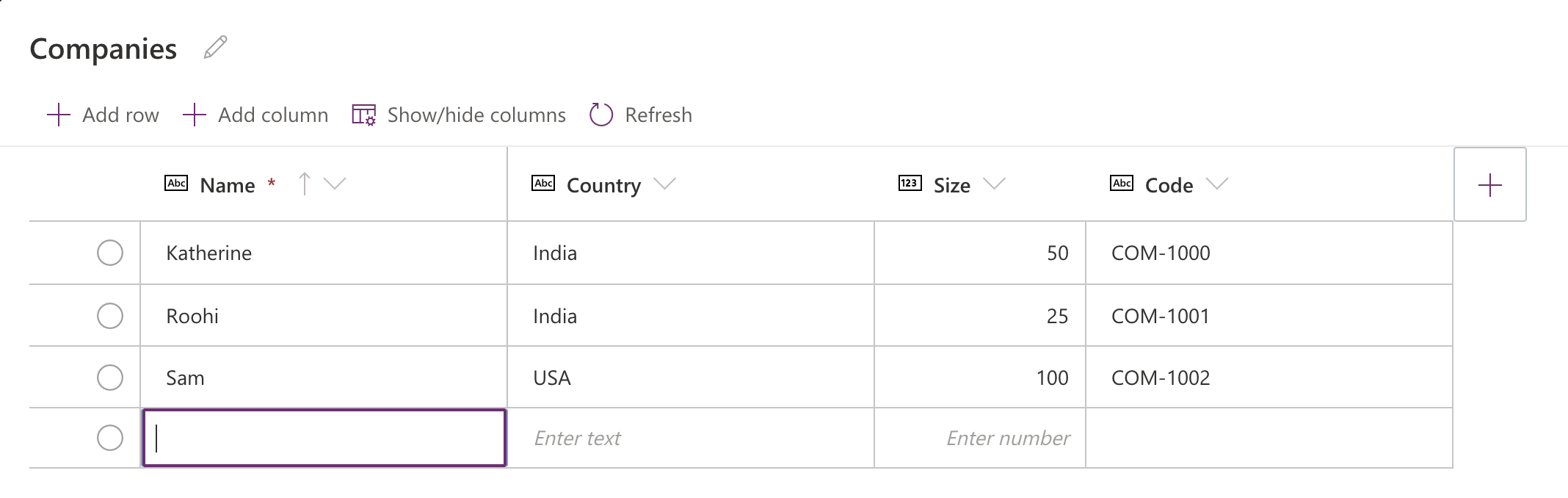Open the Country column dropdown chevron
The height and width of the screenshot is (498, 1568).
tap(664, 184)
